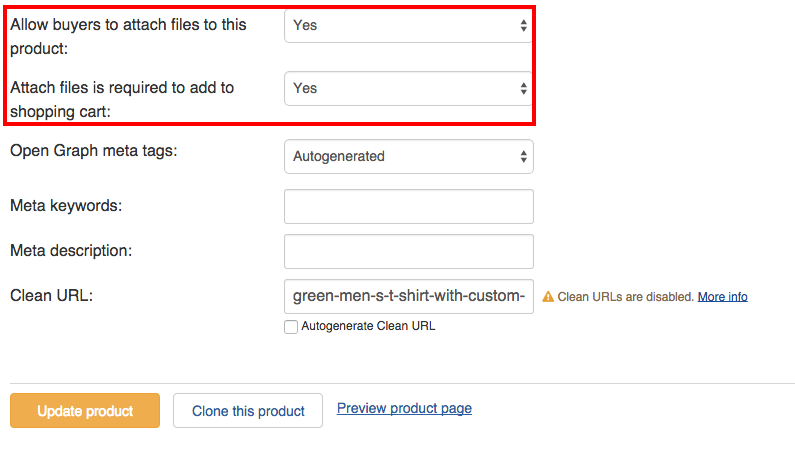Click the "Clean URL:" field label
Image resolution: width=795 pixels, height=458 pixels.
tap(52, 295)
